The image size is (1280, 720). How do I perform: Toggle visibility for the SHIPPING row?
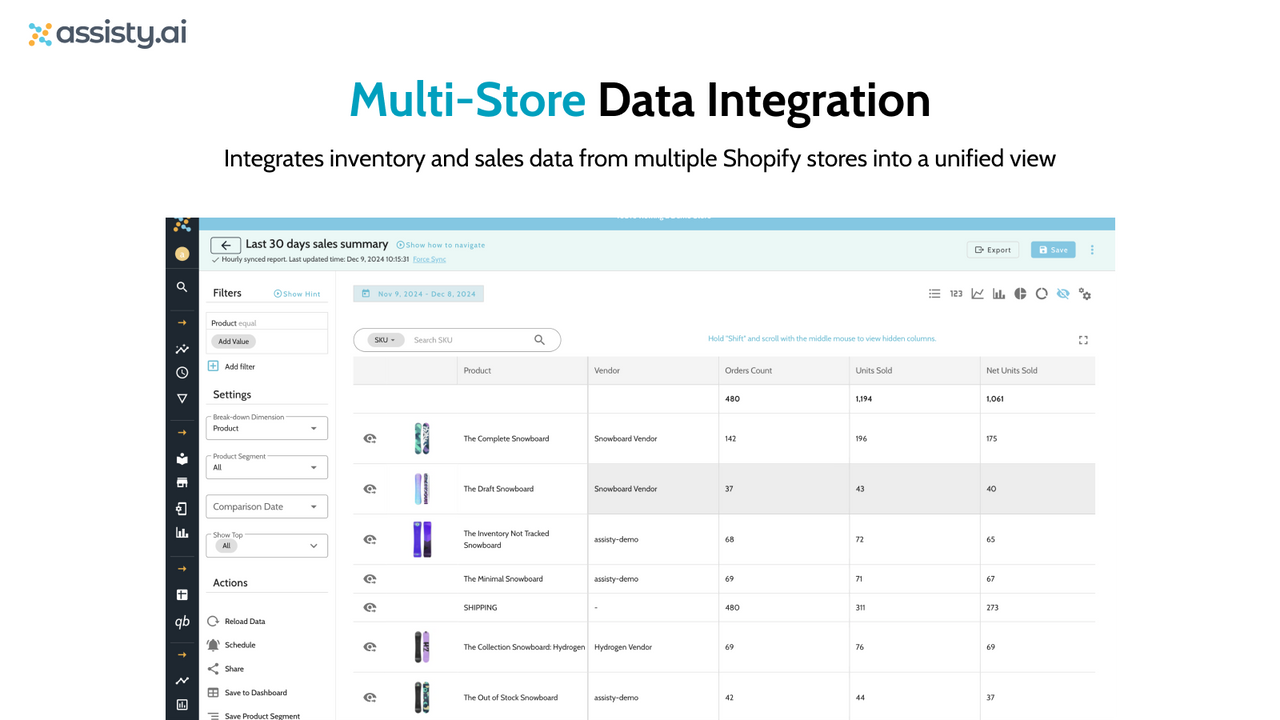pyautogui.click(x=370, y=608)
